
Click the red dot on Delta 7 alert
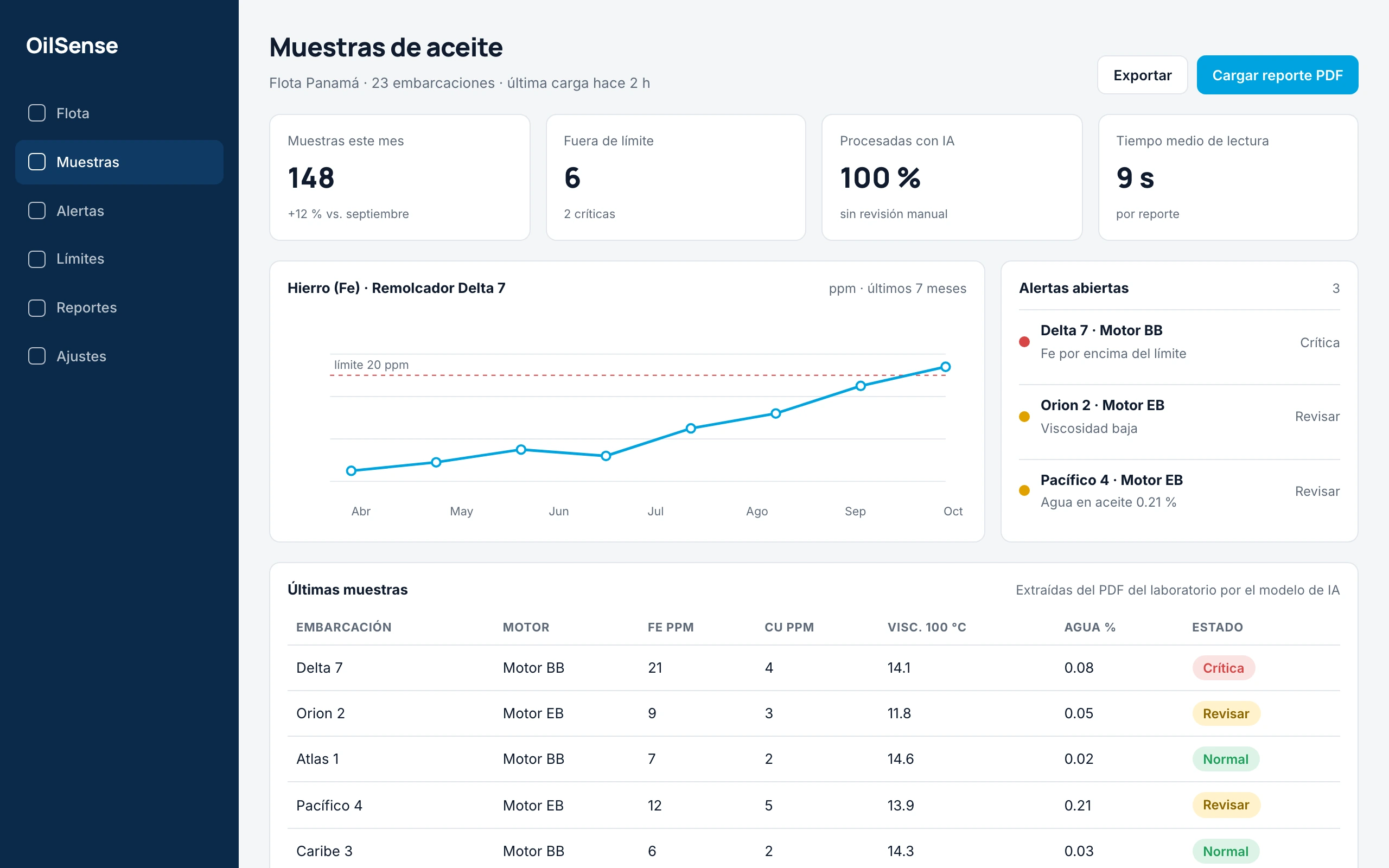1024,342
